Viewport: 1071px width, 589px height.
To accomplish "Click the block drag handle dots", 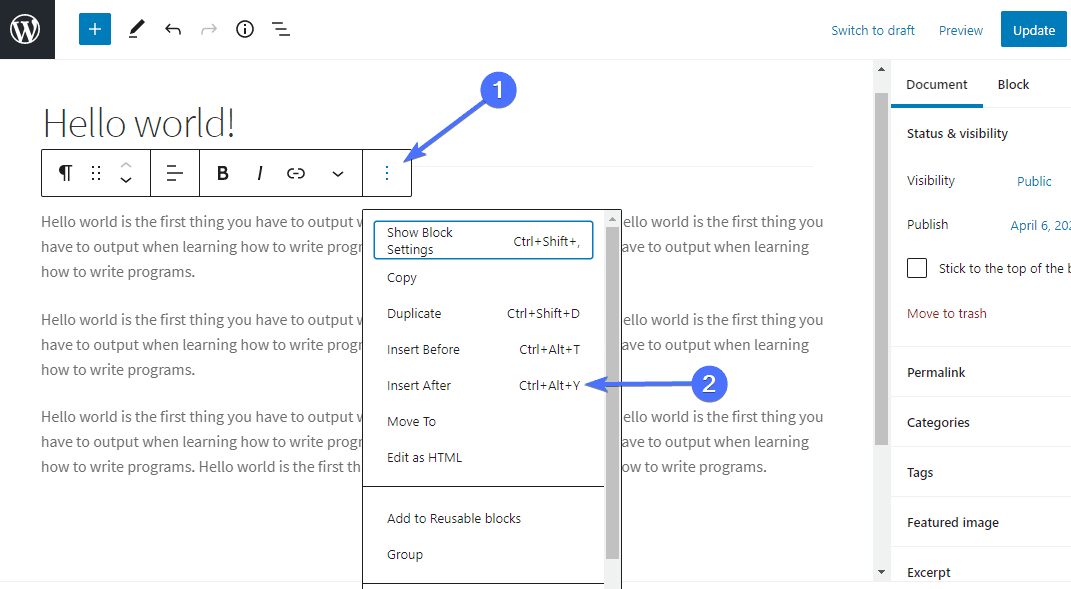I will [x=96, y=174].
